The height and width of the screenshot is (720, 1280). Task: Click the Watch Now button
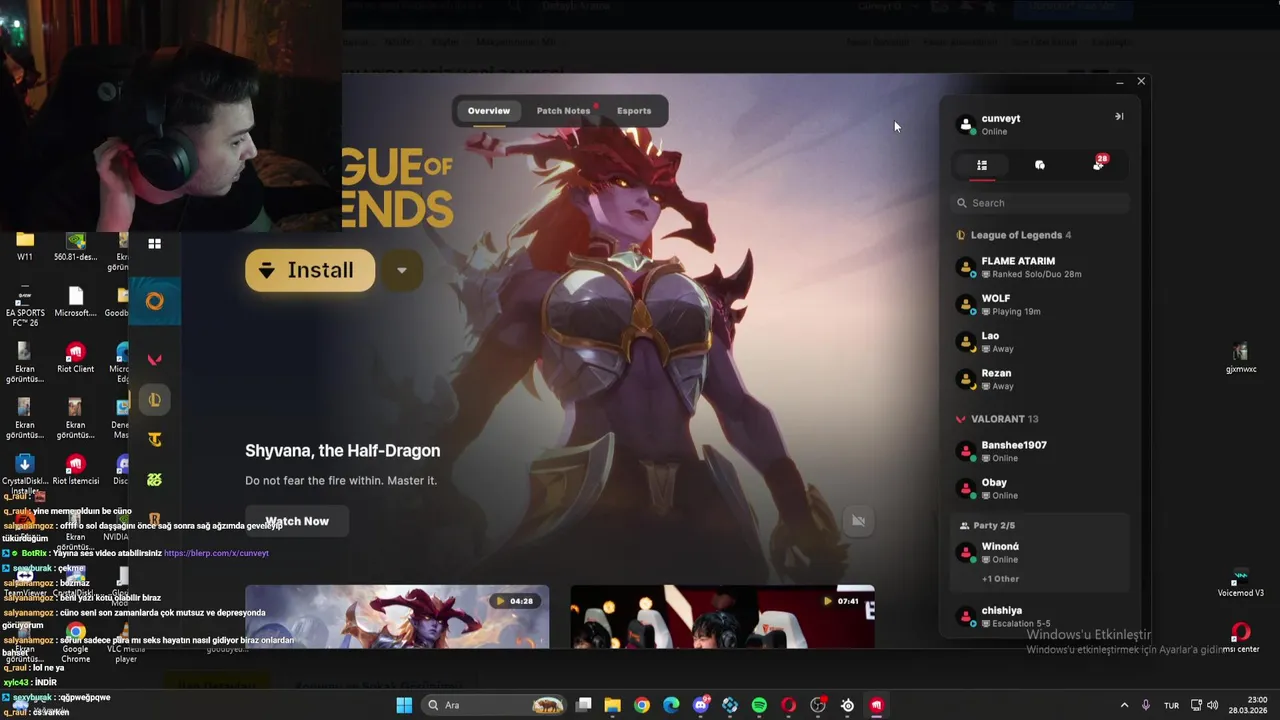(297, 521)
